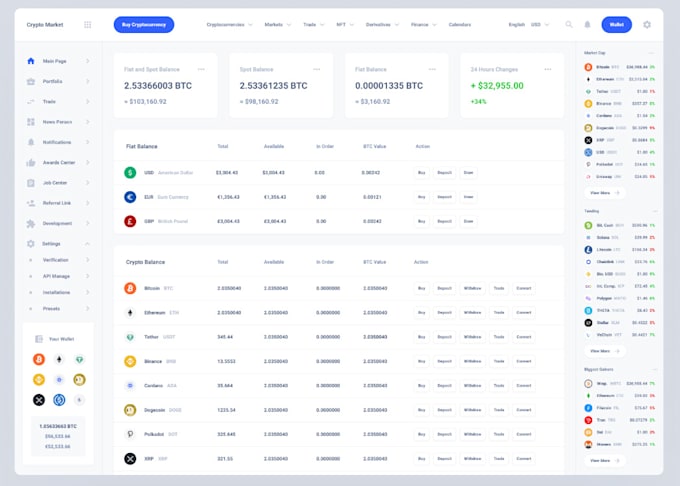
Task: Click Deposit in the Cardano row
Action: click(445, 385)
